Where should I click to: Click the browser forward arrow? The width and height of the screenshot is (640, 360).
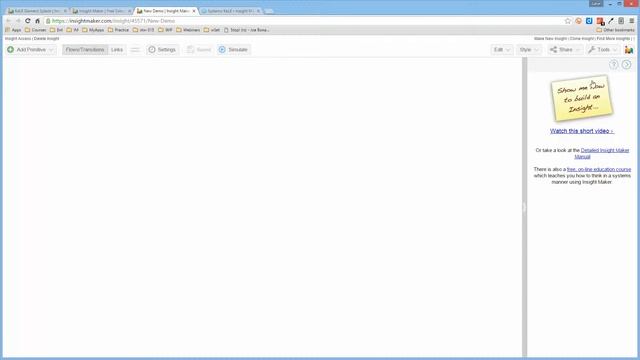point(18,21)
